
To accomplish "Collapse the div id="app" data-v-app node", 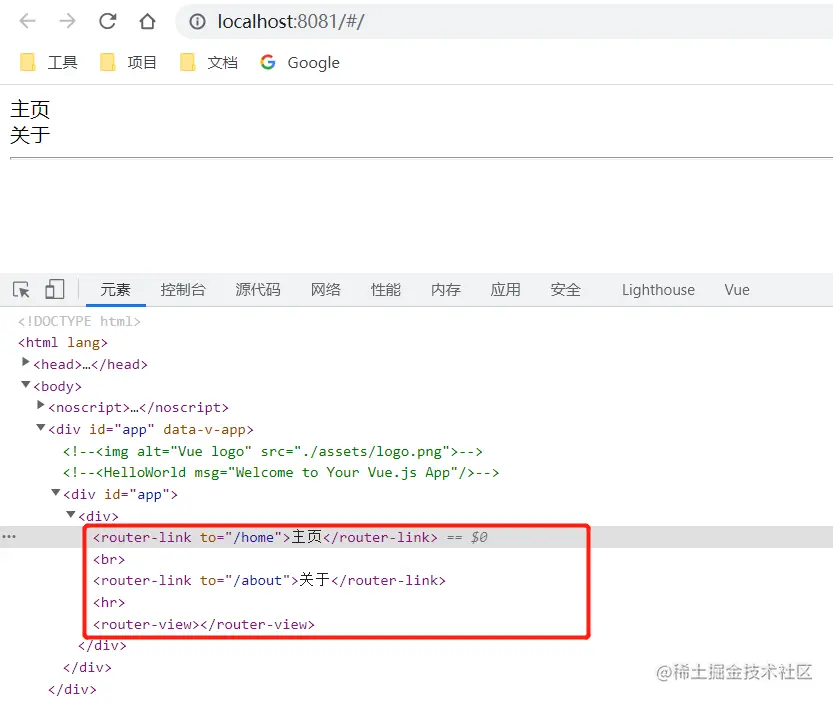I will [x=40, y=427].
